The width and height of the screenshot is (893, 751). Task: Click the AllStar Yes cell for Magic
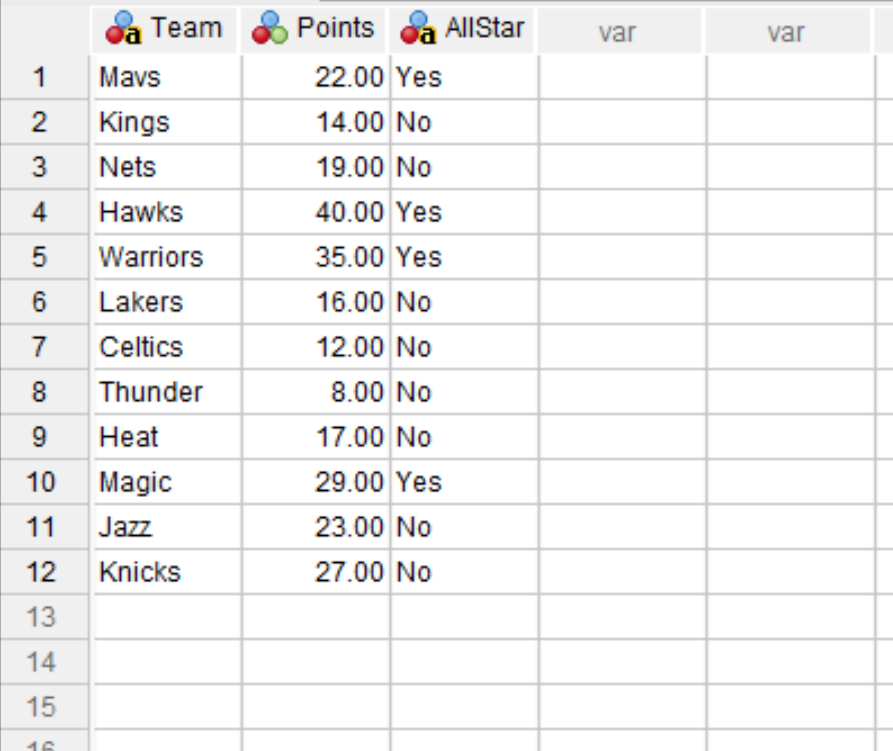465,482
